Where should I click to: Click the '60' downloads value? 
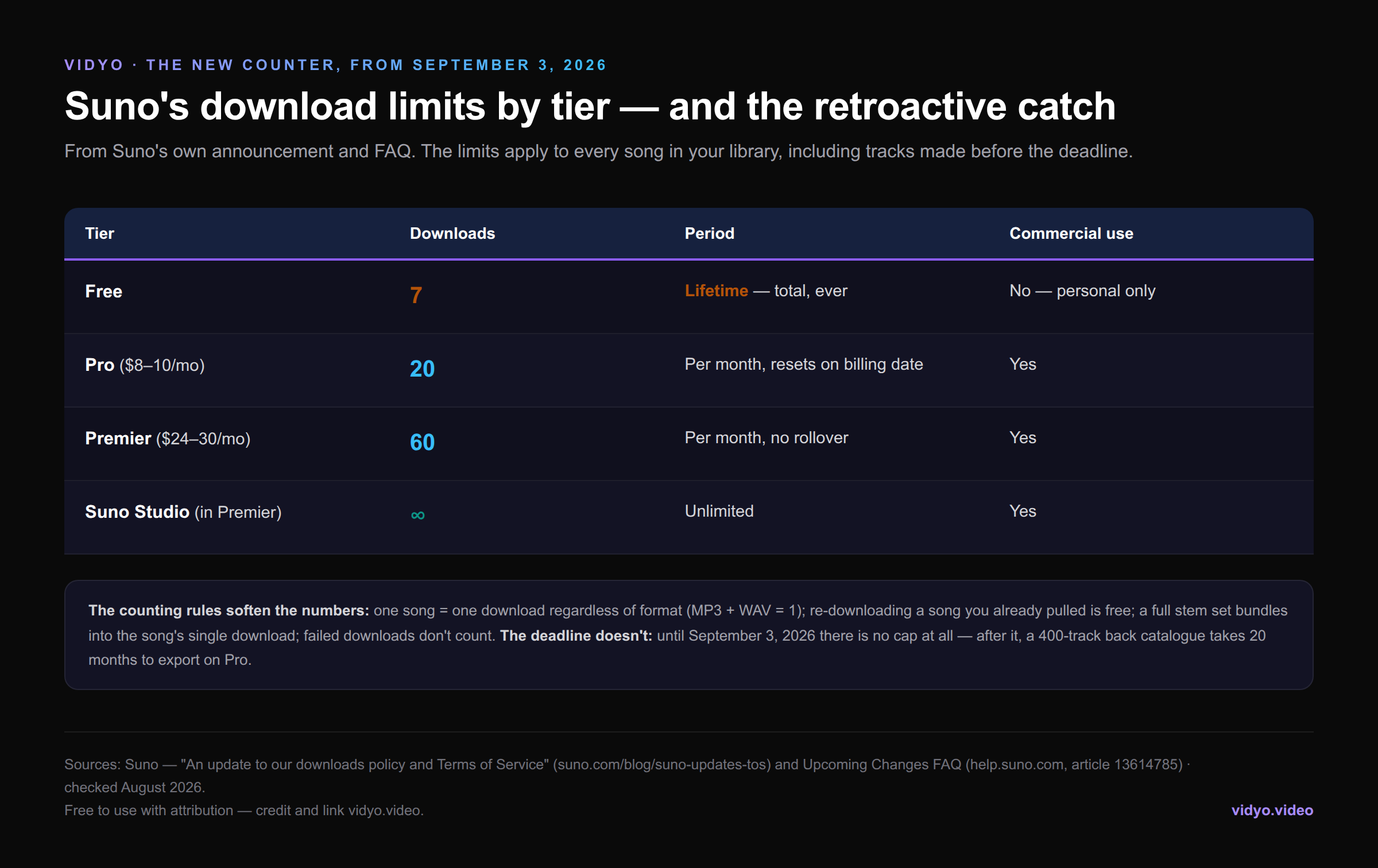point(422,442)
